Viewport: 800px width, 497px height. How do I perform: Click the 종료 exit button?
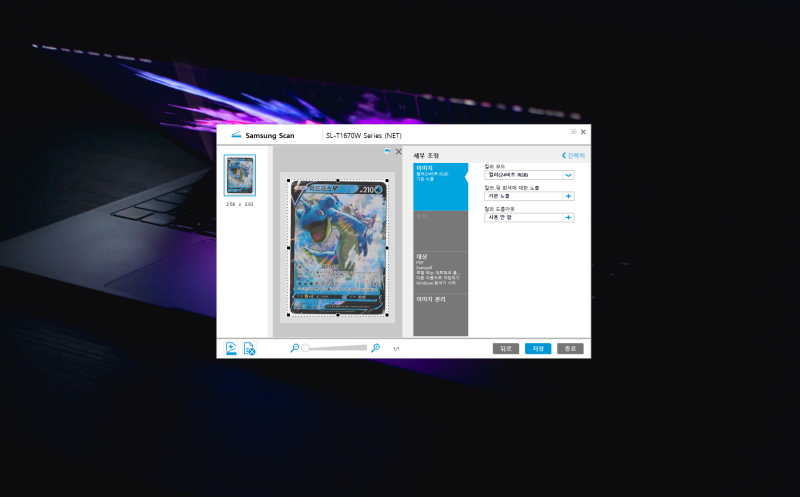[x=570, y=349]
